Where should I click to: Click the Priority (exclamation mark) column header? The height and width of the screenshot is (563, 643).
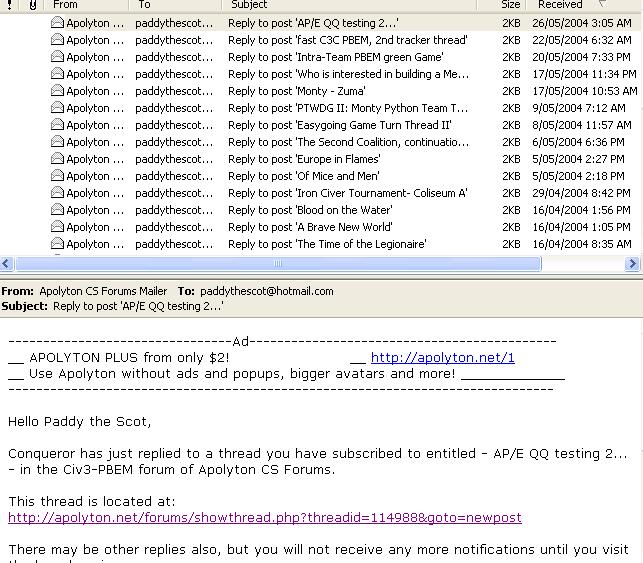pos(9,5)
